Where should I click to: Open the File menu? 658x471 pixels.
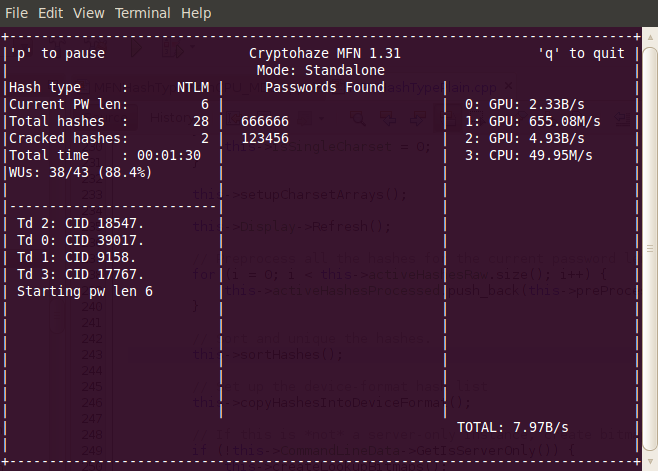point(16,13)
